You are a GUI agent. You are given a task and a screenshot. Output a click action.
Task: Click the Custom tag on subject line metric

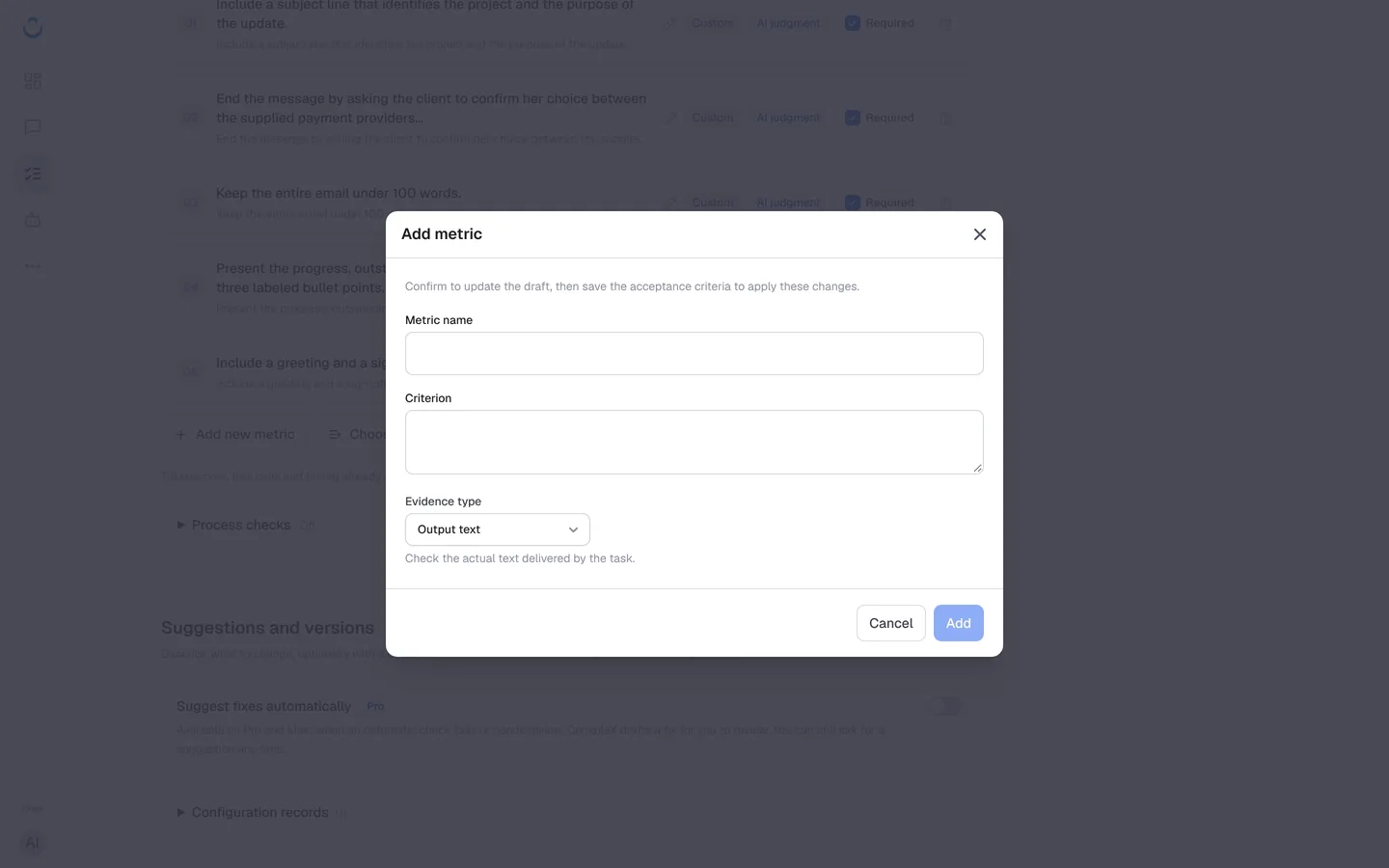click(x=712, y=23)
